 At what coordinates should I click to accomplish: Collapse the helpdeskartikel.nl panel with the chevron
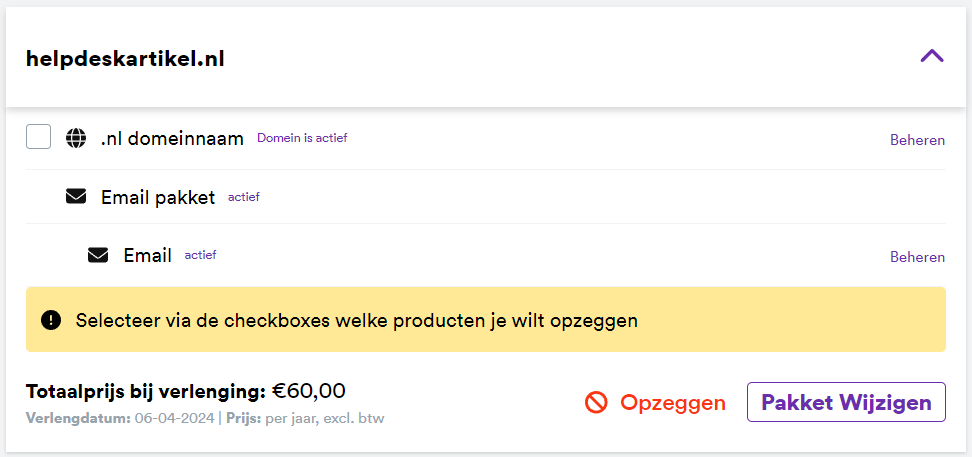click(x=931, y=57)
